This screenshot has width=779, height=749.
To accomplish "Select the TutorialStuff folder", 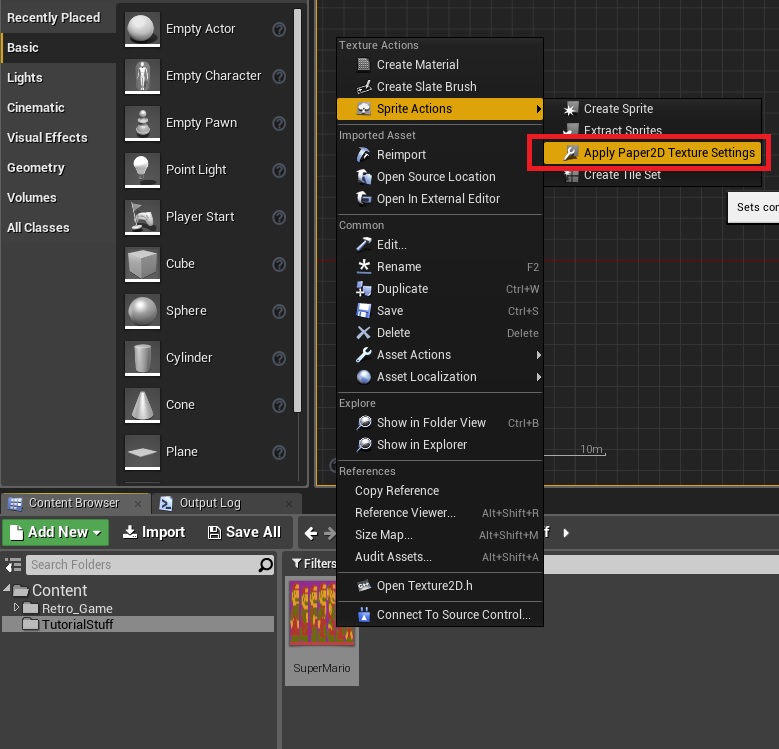I will click(x=77, y=624).
